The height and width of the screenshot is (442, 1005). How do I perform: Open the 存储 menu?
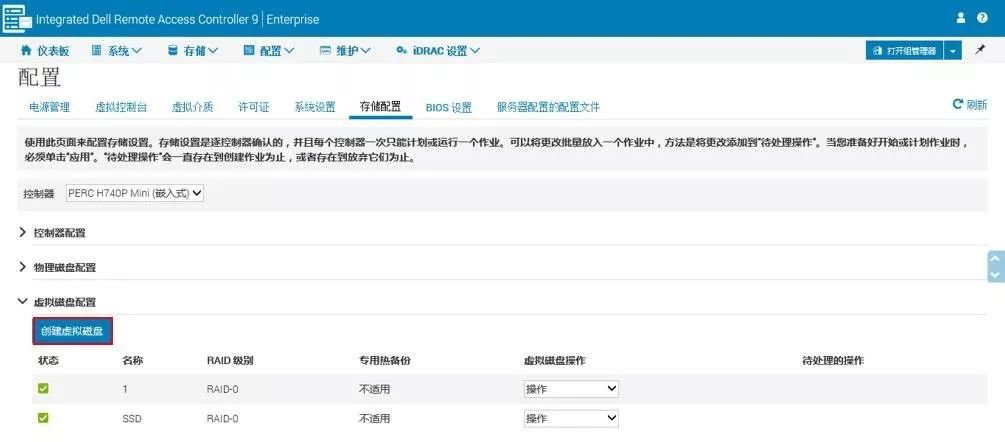[x=192, y=51]
